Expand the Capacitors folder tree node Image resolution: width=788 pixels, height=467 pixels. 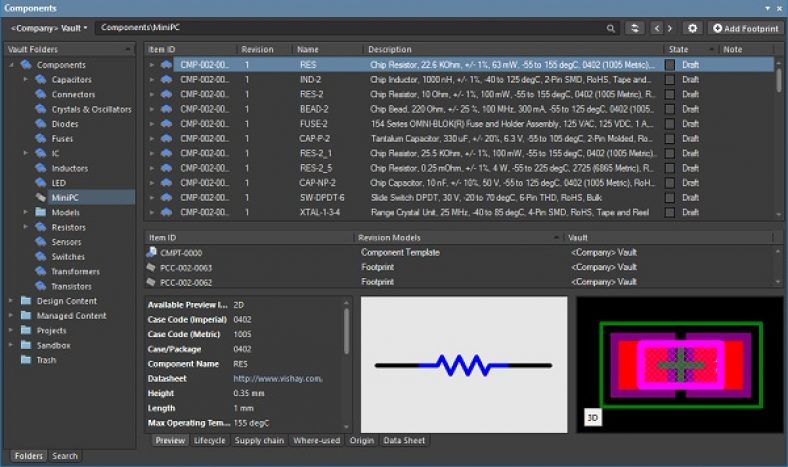[x=26, y=79]
